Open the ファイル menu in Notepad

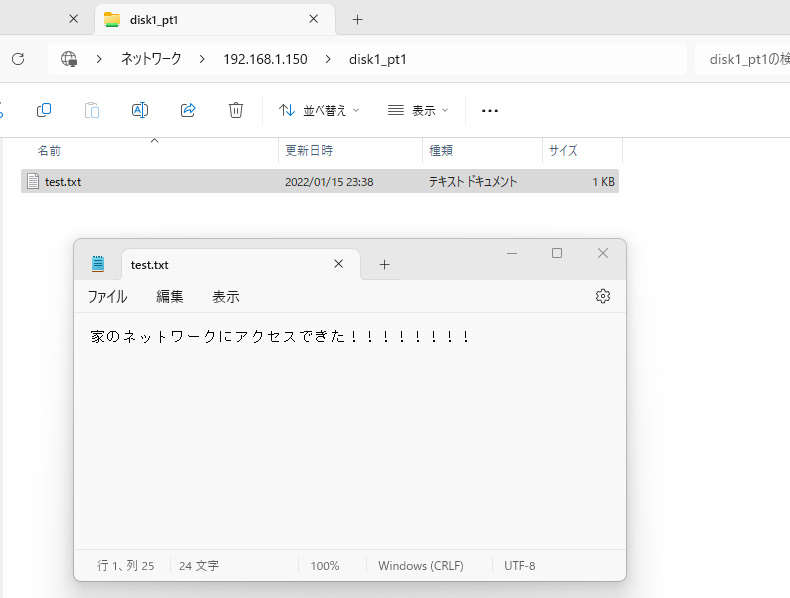coord(107,297)
